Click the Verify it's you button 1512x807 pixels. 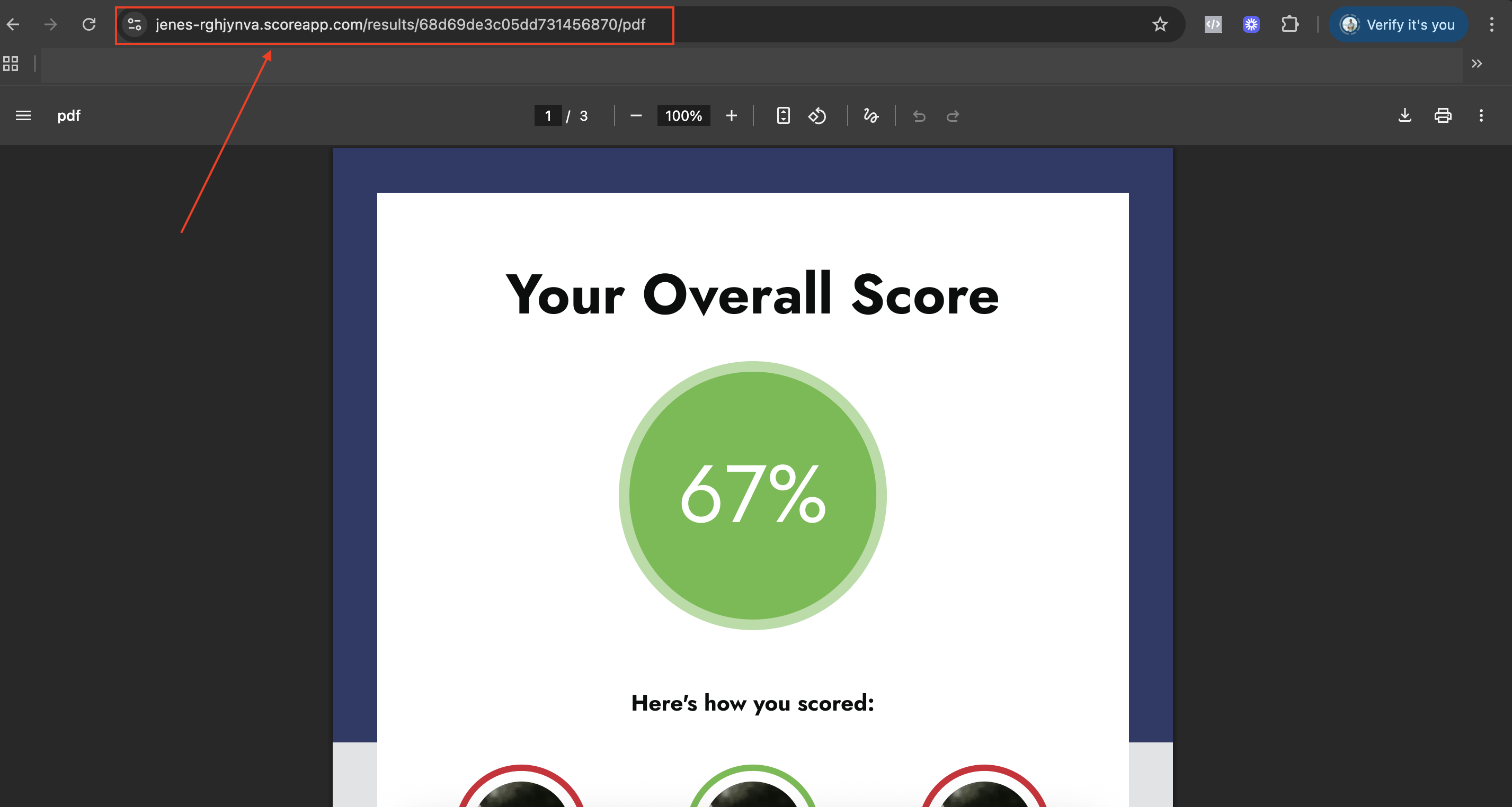pos(1398,25)
